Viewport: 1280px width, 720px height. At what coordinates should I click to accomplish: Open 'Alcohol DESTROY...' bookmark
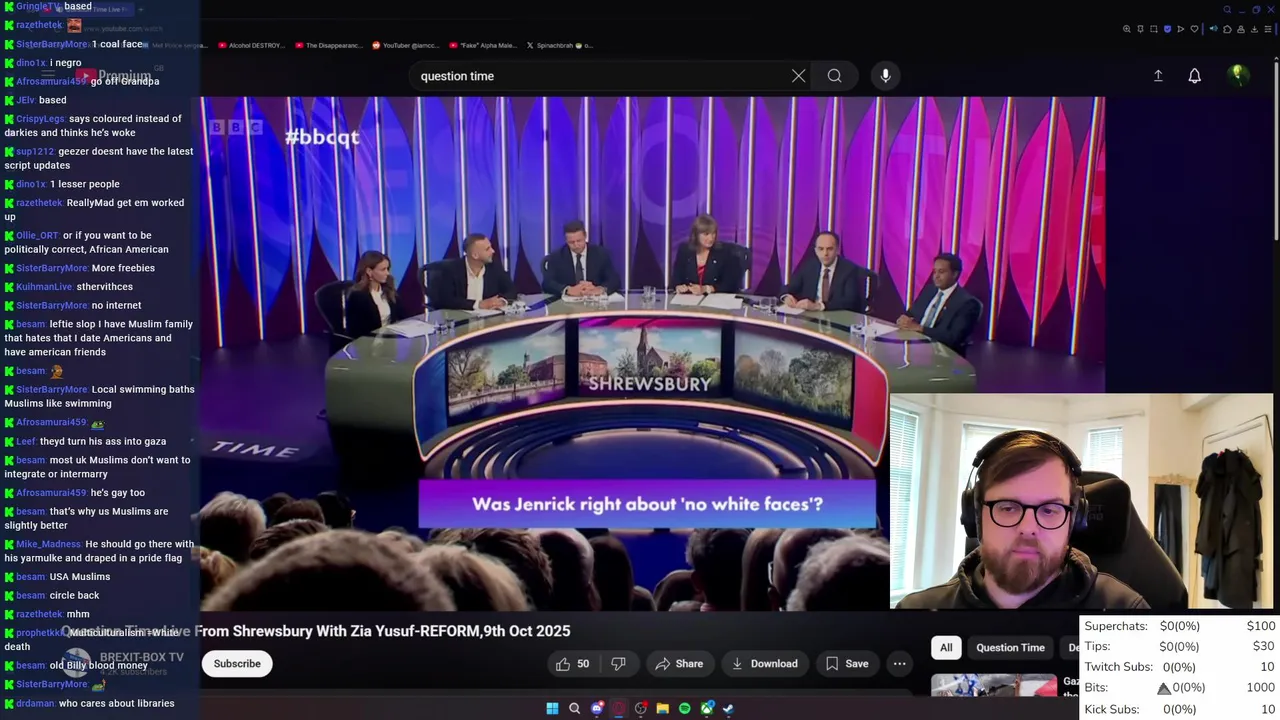(x=251, y=45)
